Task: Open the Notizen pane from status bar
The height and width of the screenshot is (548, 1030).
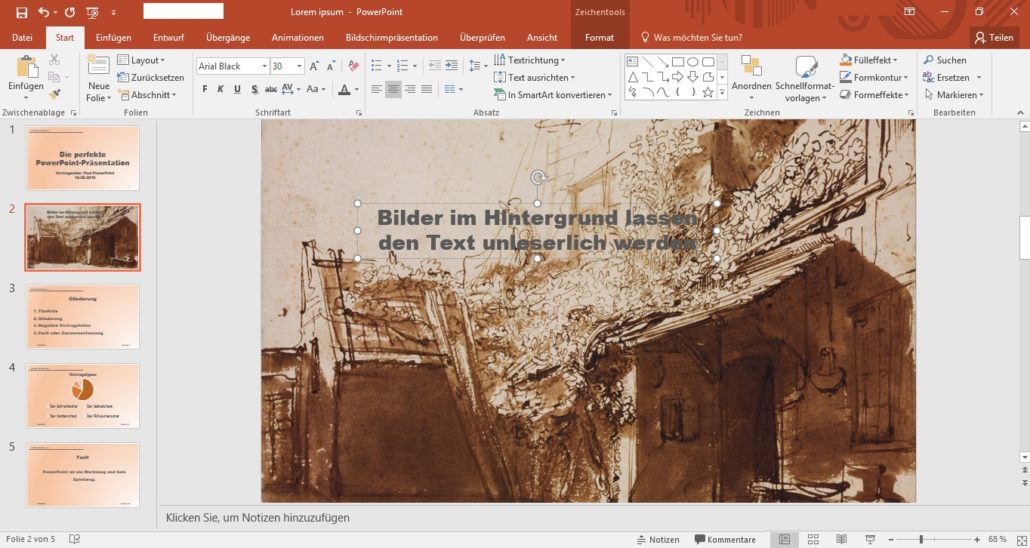Action: [658, 539]
